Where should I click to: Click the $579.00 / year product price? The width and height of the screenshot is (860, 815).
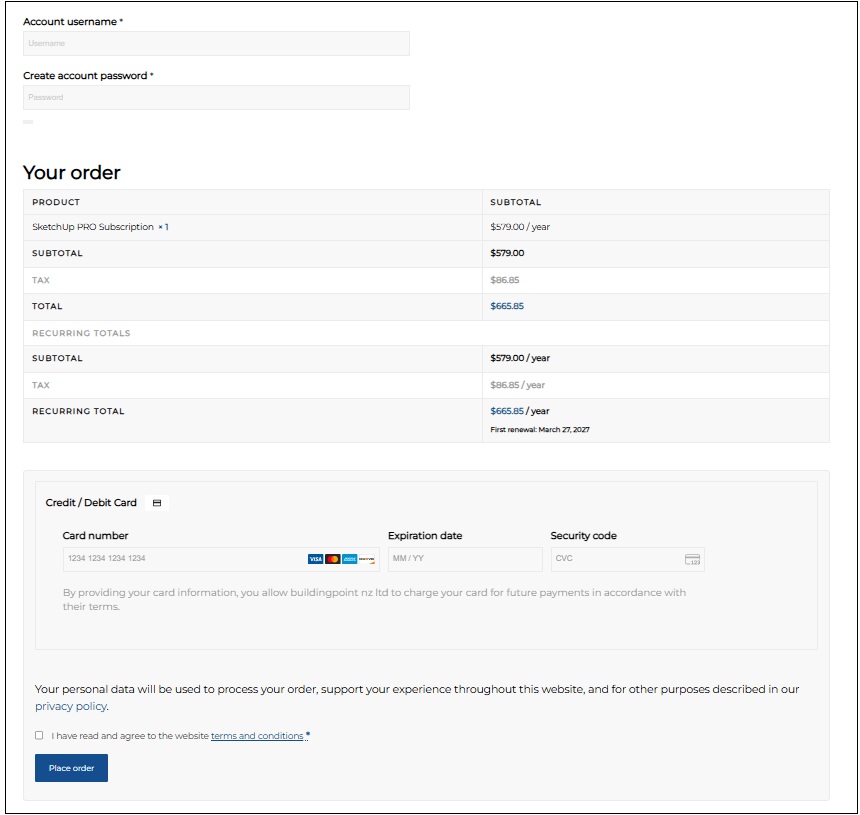pos(520,227)
